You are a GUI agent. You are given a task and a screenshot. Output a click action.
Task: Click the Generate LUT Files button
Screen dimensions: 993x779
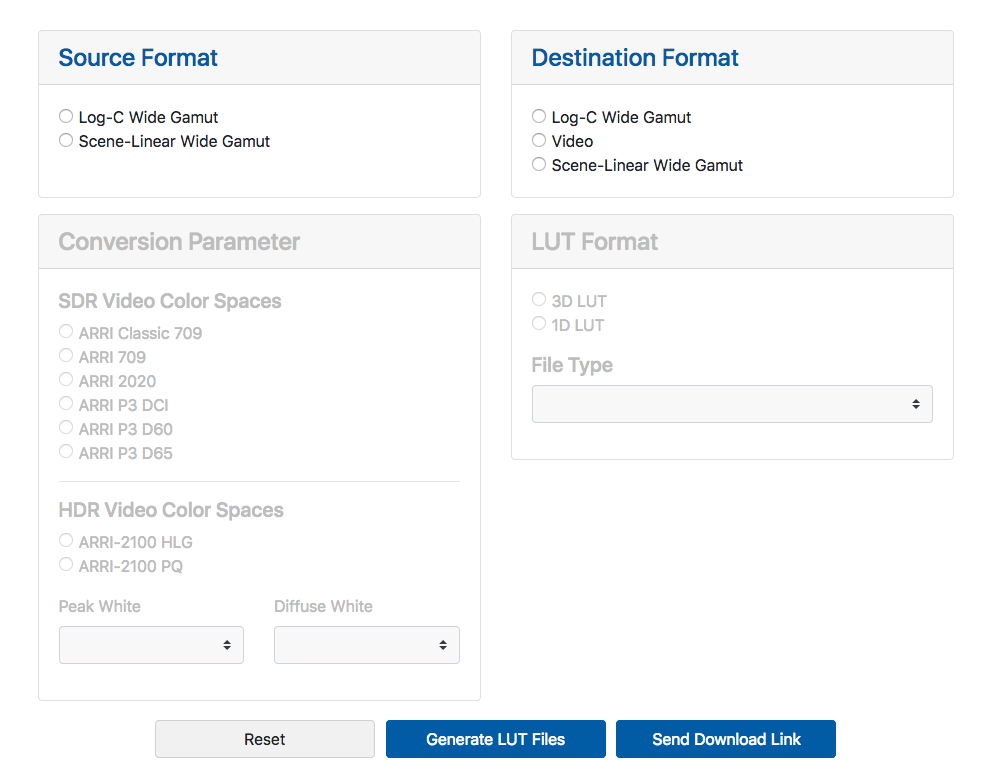495,739
